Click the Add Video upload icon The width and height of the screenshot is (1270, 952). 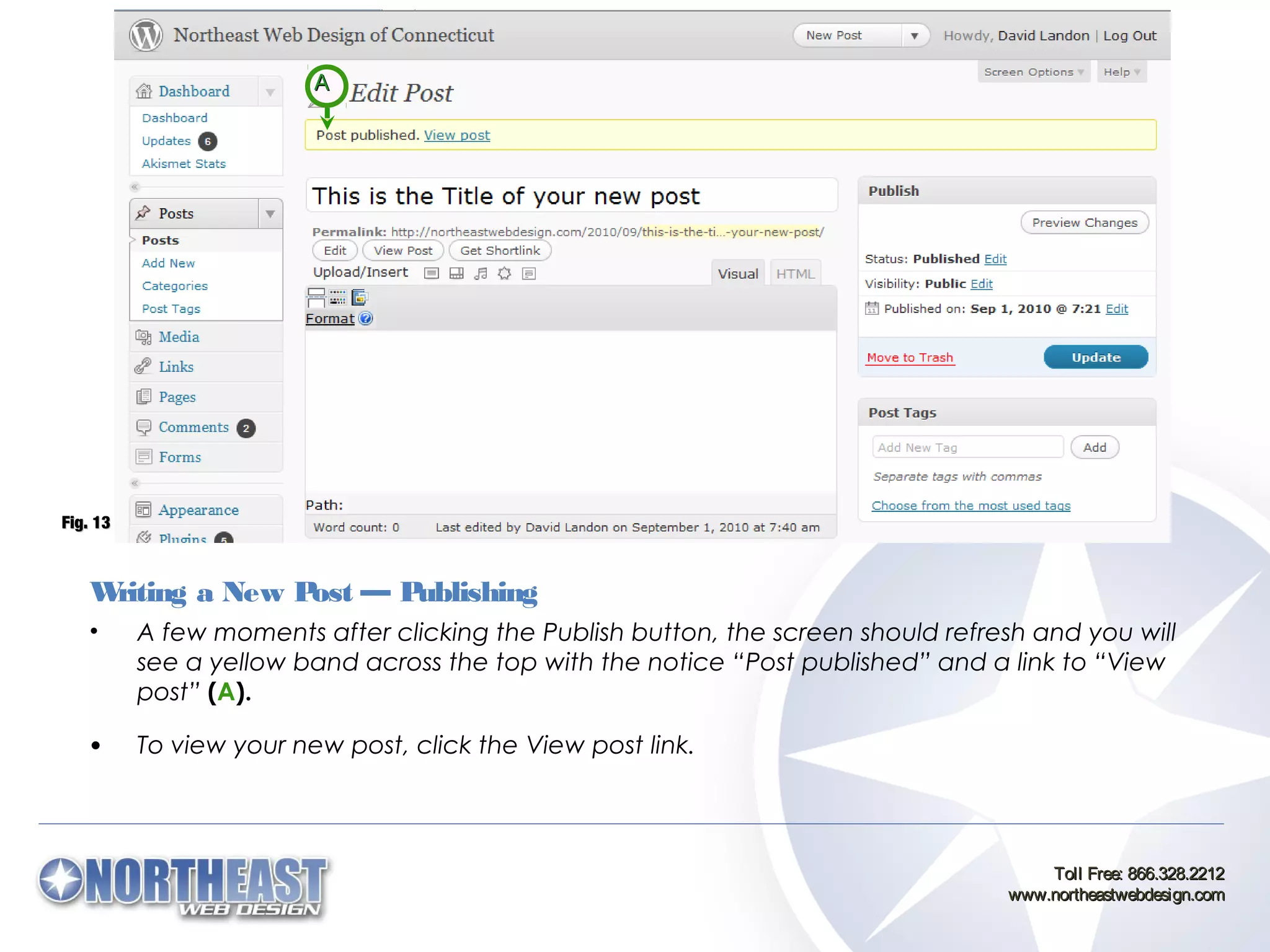click(x=456, y=273)
